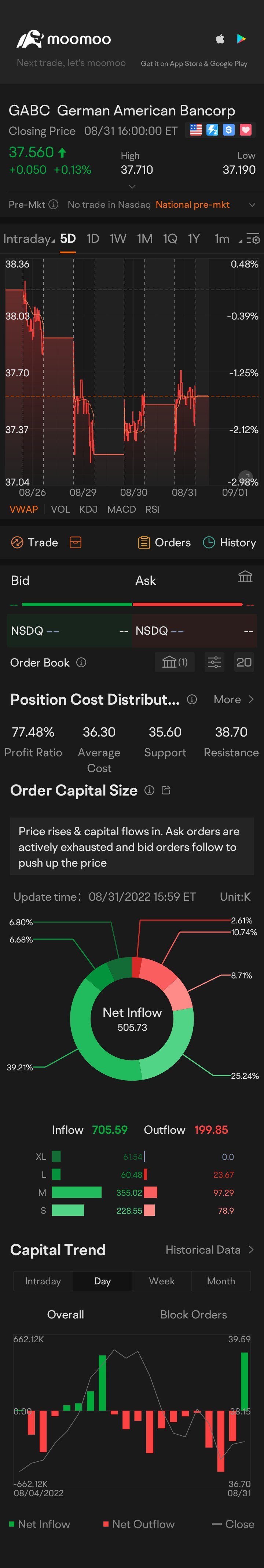Click the Pre-Mkt info icon
This screenshot has width=264, height=1568.
[54, 204]
